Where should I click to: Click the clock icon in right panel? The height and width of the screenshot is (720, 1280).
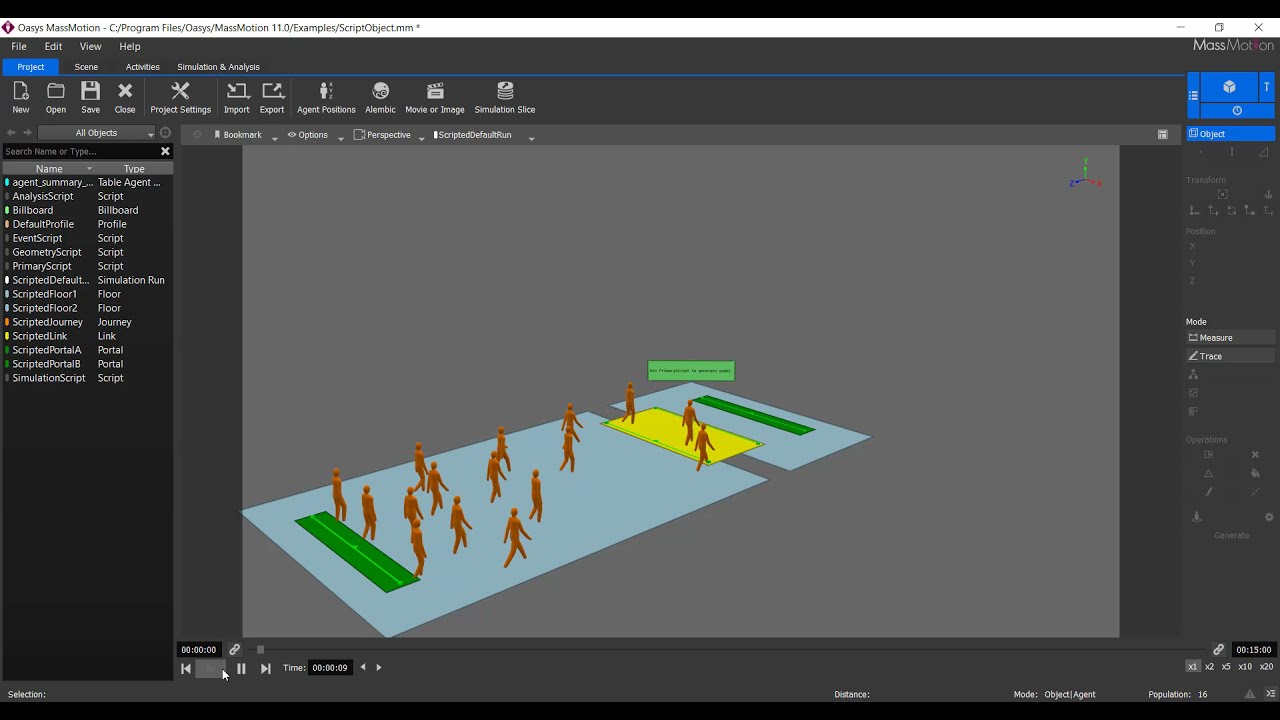(1237, 111)
